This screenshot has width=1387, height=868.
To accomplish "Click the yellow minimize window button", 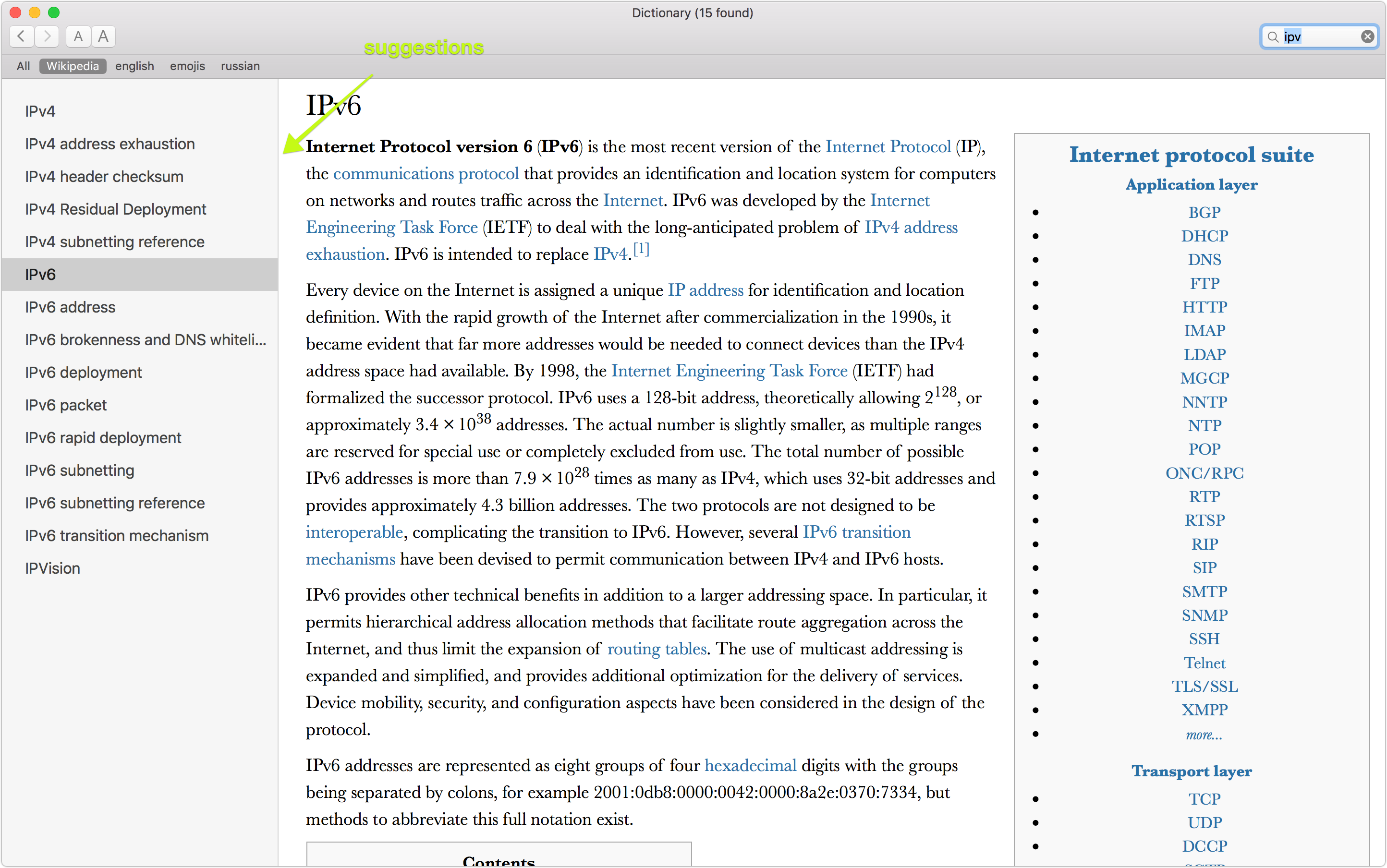I will [x=35, y=12].
